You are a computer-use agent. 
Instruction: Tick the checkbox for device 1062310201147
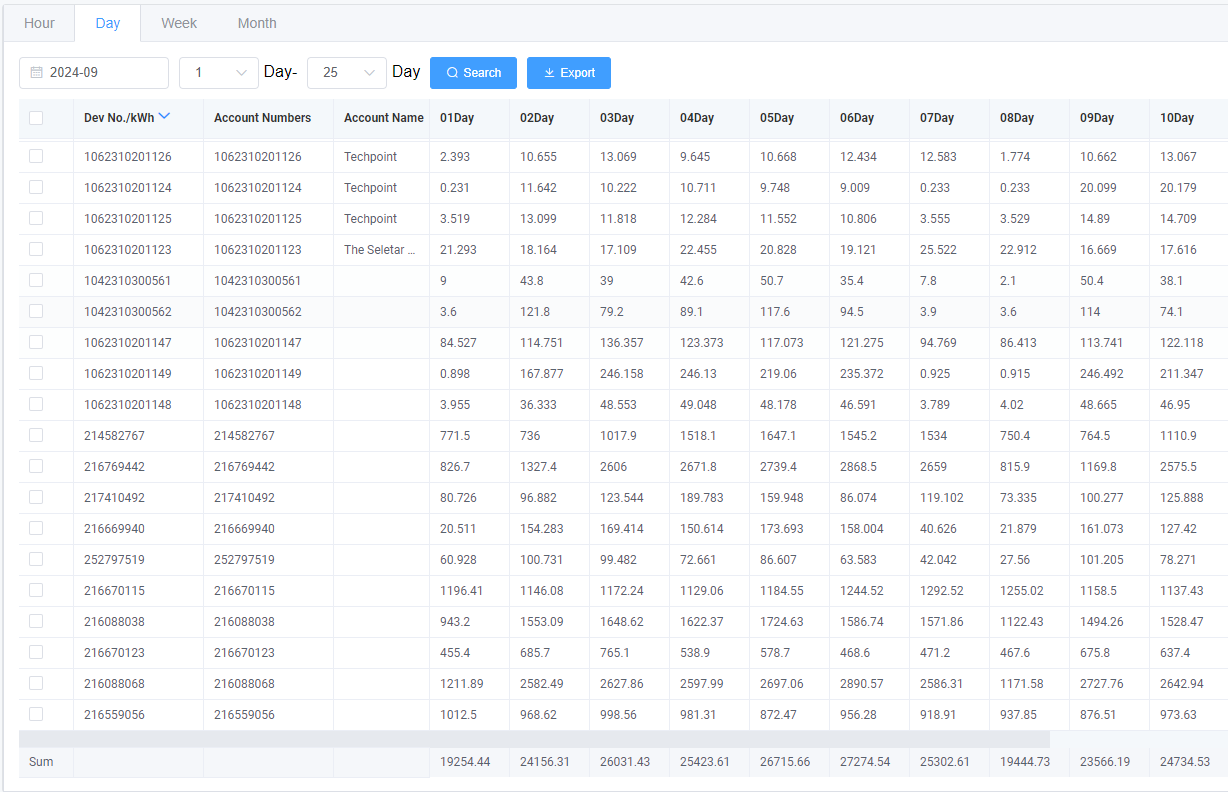pos(36,342)
